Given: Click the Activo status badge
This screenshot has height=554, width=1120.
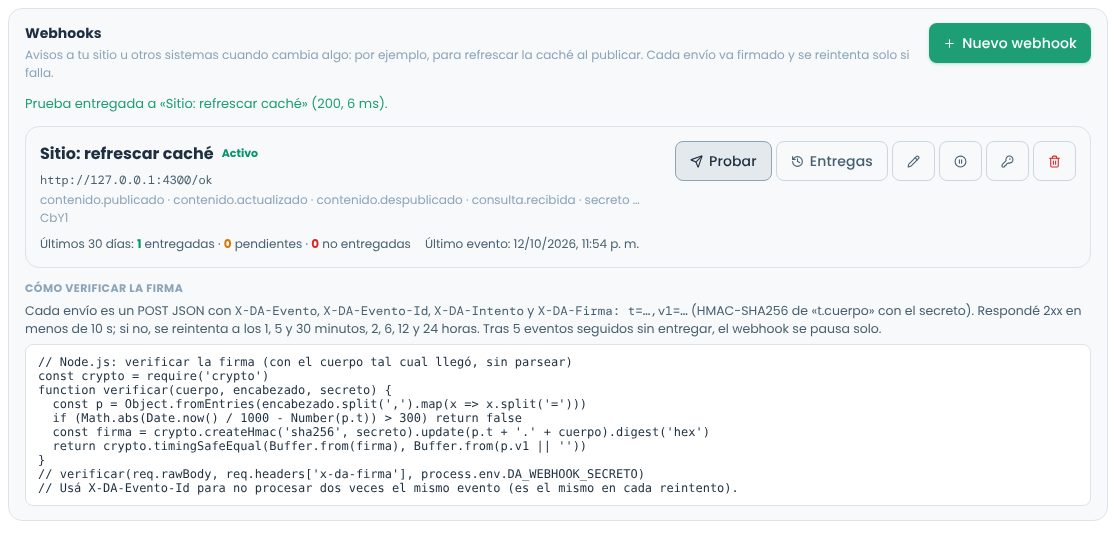Looking at the screenshot, I should pyautogui.click(x=240, y=153).
